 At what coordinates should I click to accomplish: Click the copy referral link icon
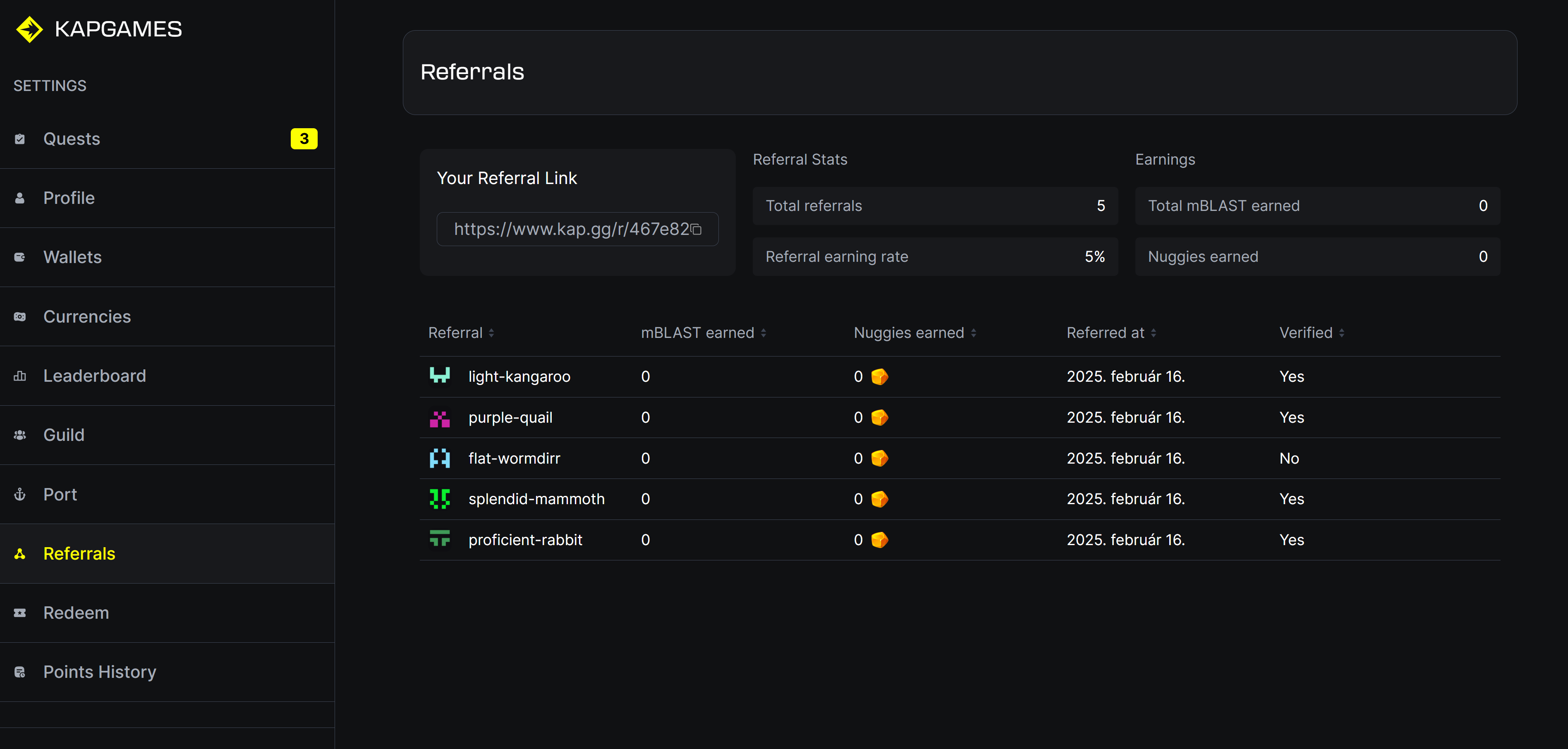697,230
